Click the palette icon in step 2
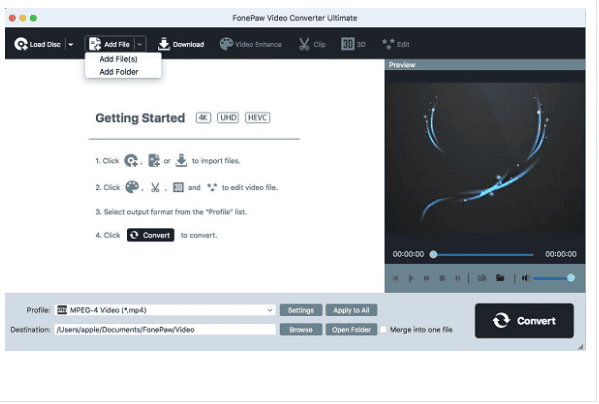Image resolution: width=599 pixels, height=404 pixels. pos(132,187)
